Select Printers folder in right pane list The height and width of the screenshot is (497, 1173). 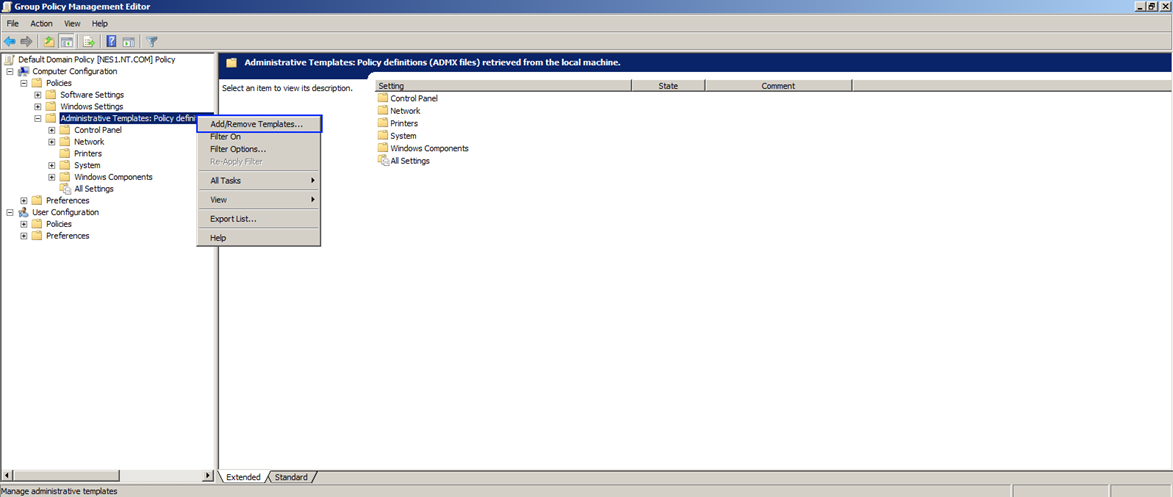click(x=398, y=123)
